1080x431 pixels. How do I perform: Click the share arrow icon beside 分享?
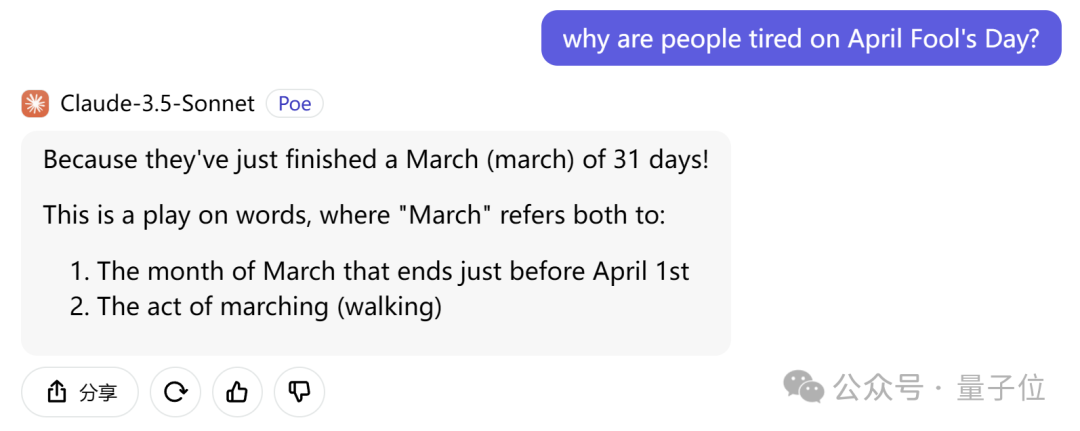[x=56, y=392]
